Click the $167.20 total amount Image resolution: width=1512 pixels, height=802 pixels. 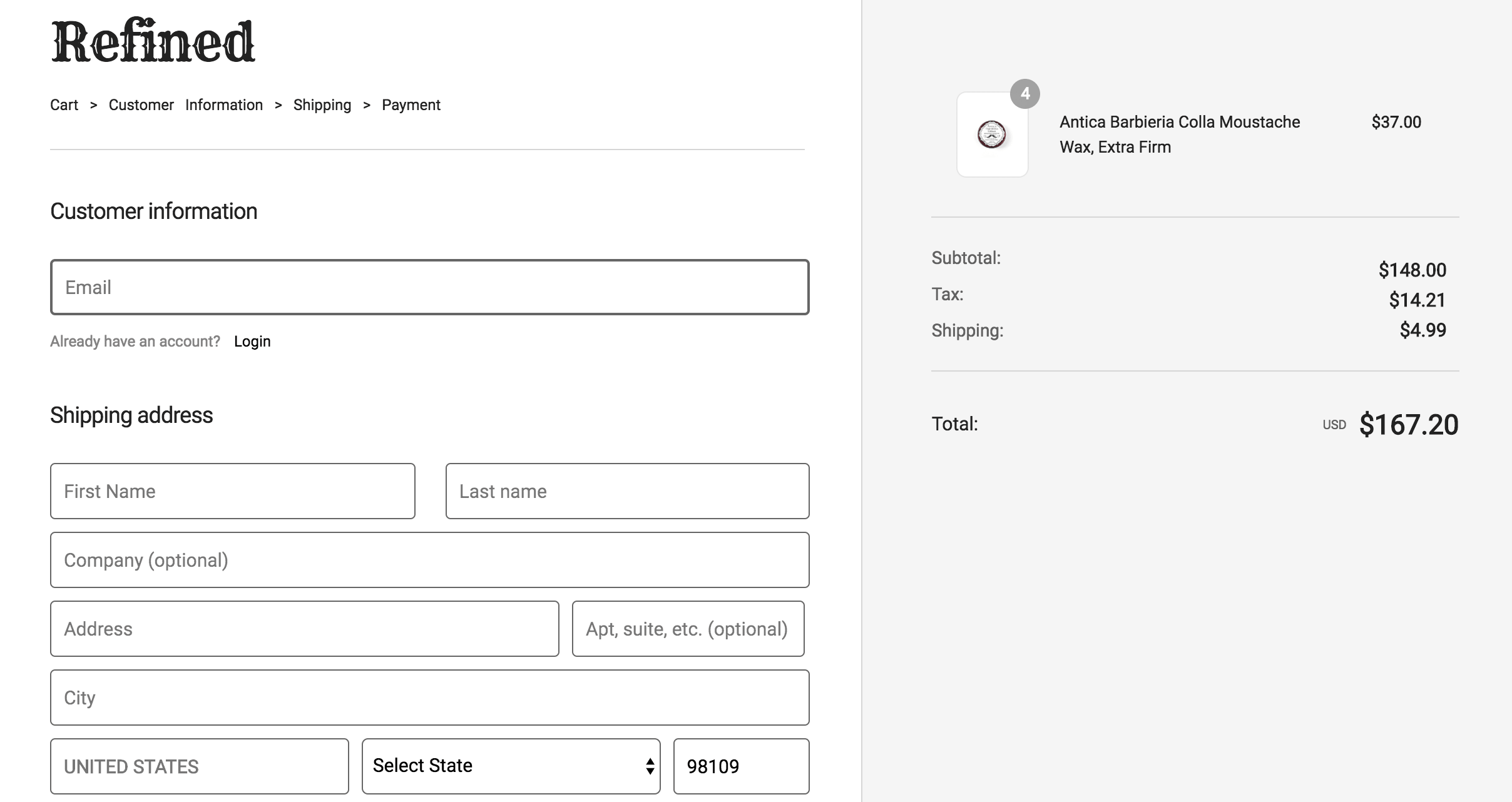pyautogui.click(x=1408, y=425)
